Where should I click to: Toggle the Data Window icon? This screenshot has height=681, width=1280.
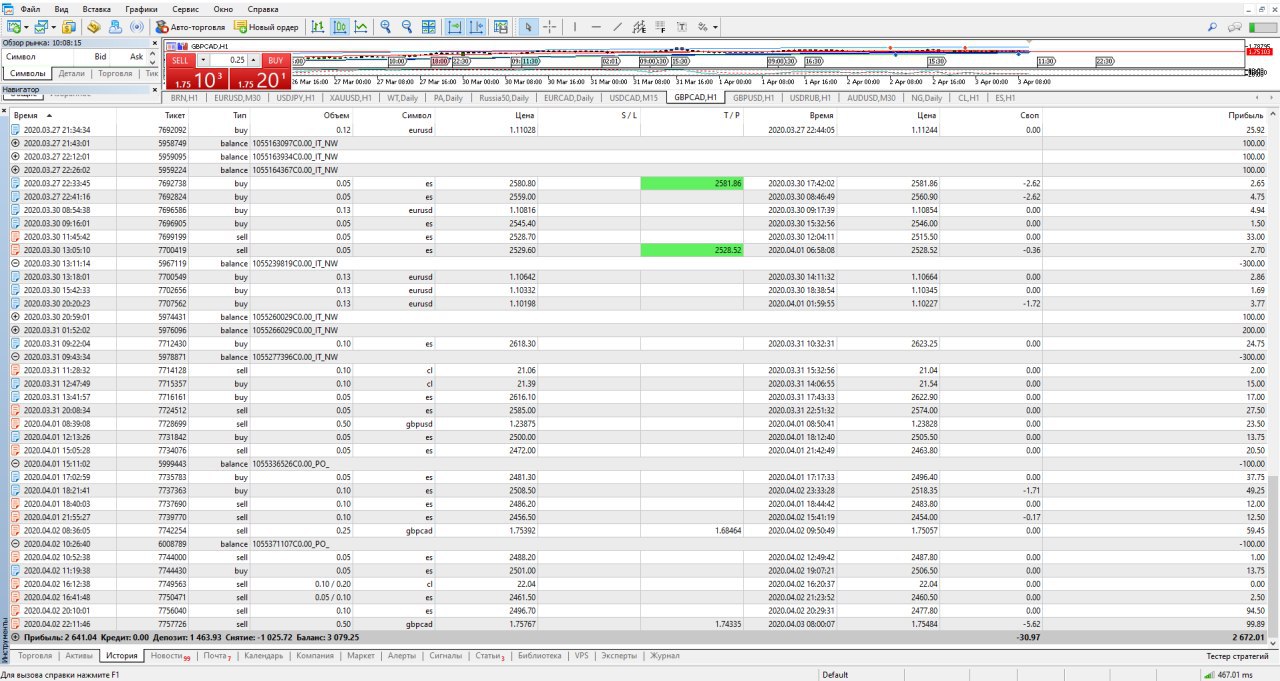point(93,27)
